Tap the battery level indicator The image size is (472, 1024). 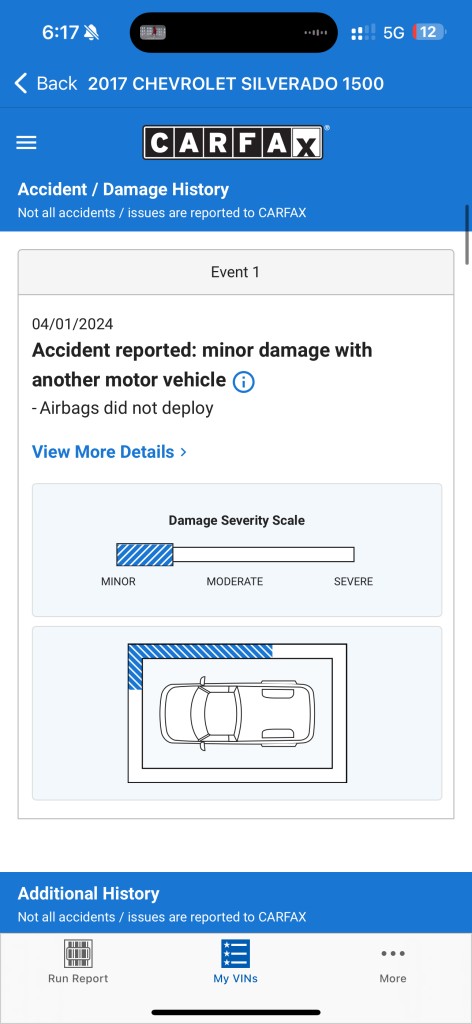428,32
